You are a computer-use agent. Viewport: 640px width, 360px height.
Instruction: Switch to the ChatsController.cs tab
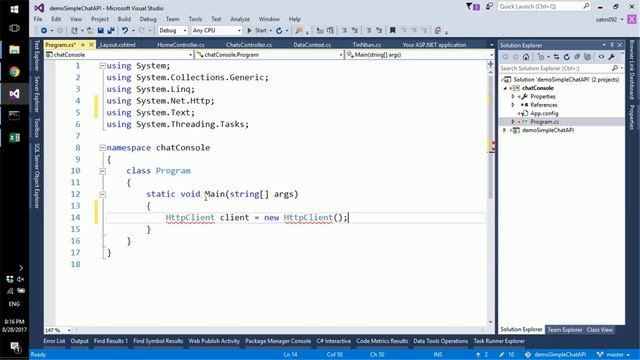coord(249,45)
